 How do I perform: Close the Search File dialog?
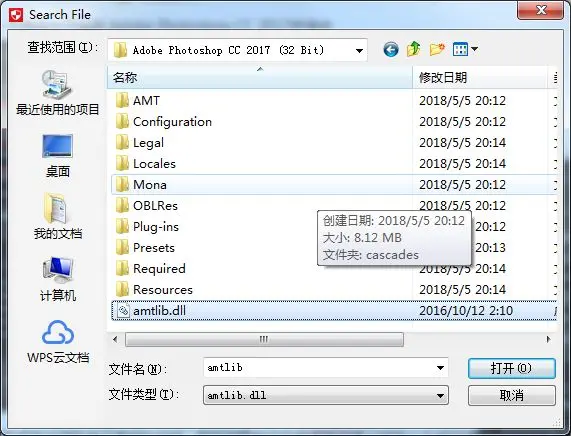pos(540,9)
